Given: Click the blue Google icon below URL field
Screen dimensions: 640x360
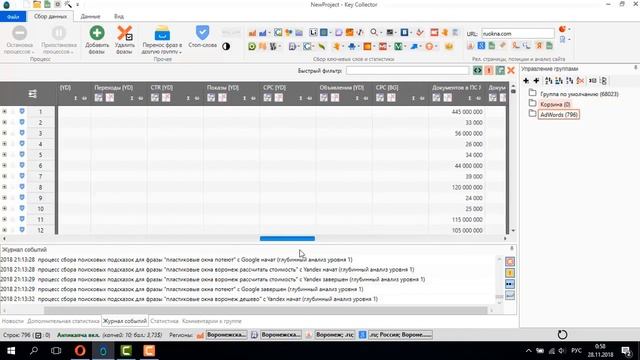Looking at the screenshot, I should (481, 46).
